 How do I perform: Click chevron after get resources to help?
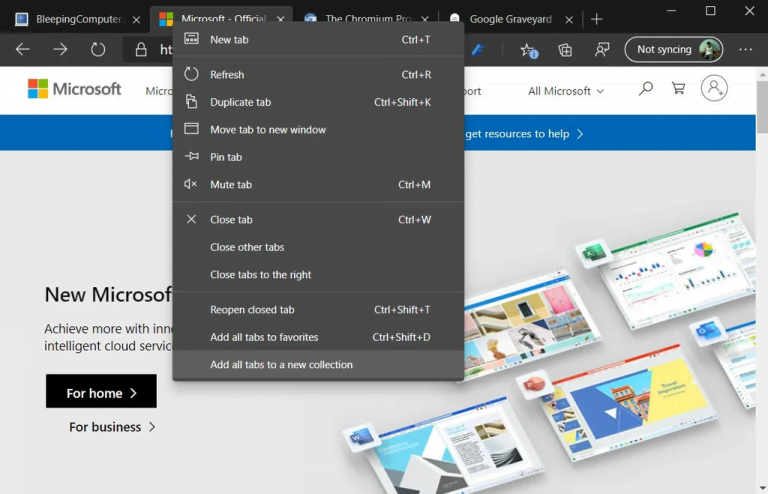click(x=580, y=134)
